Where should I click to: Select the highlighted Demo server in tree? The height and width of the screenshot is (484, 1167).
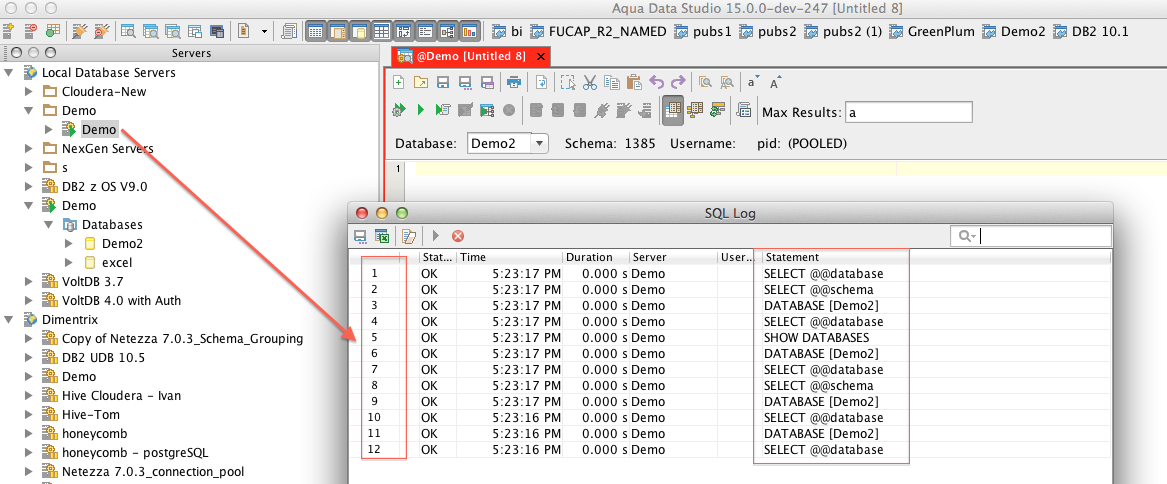click(x=99, y=130)
